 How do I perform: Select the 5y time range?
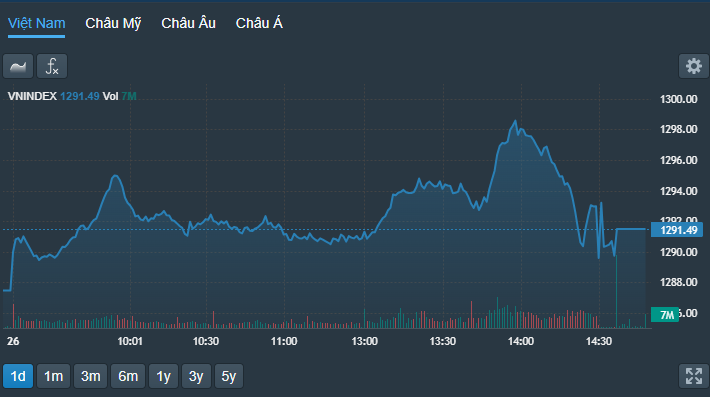[x=229, y=376]
